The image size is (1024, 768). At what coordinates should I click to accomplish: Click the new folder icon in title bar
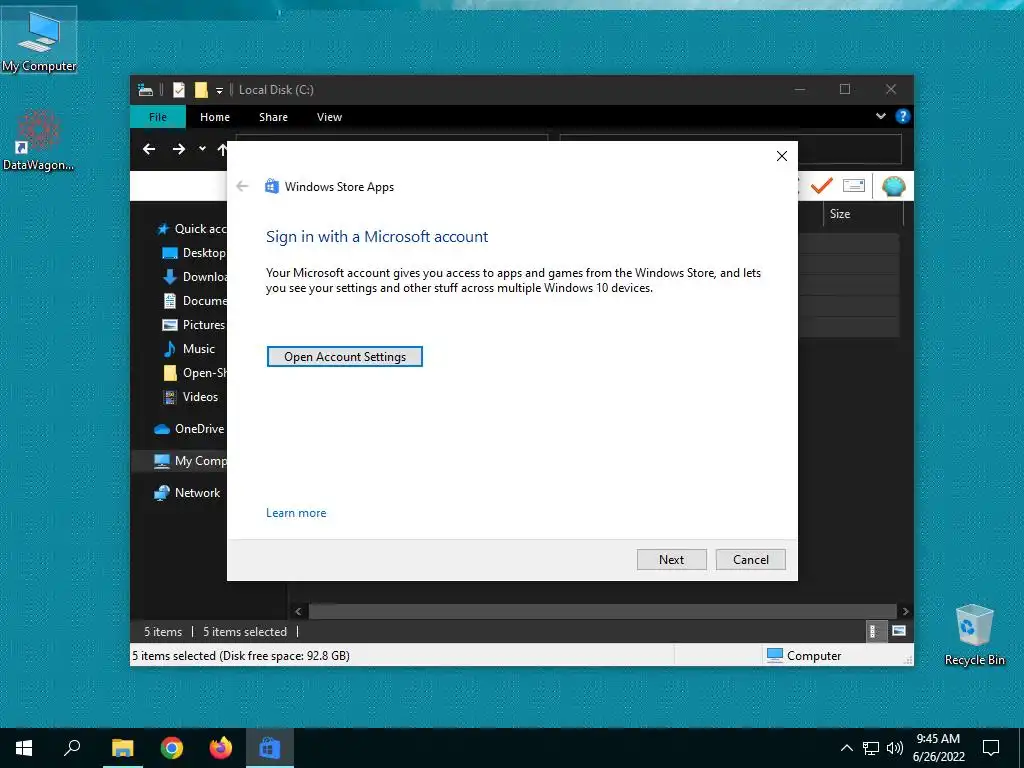[201, 90]
